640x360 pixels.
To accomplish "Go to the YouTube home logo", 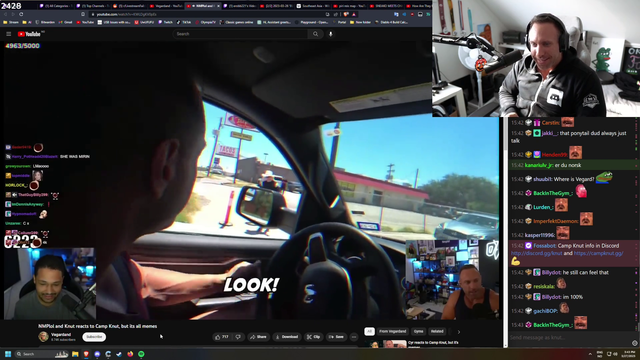I will point(29,34).
